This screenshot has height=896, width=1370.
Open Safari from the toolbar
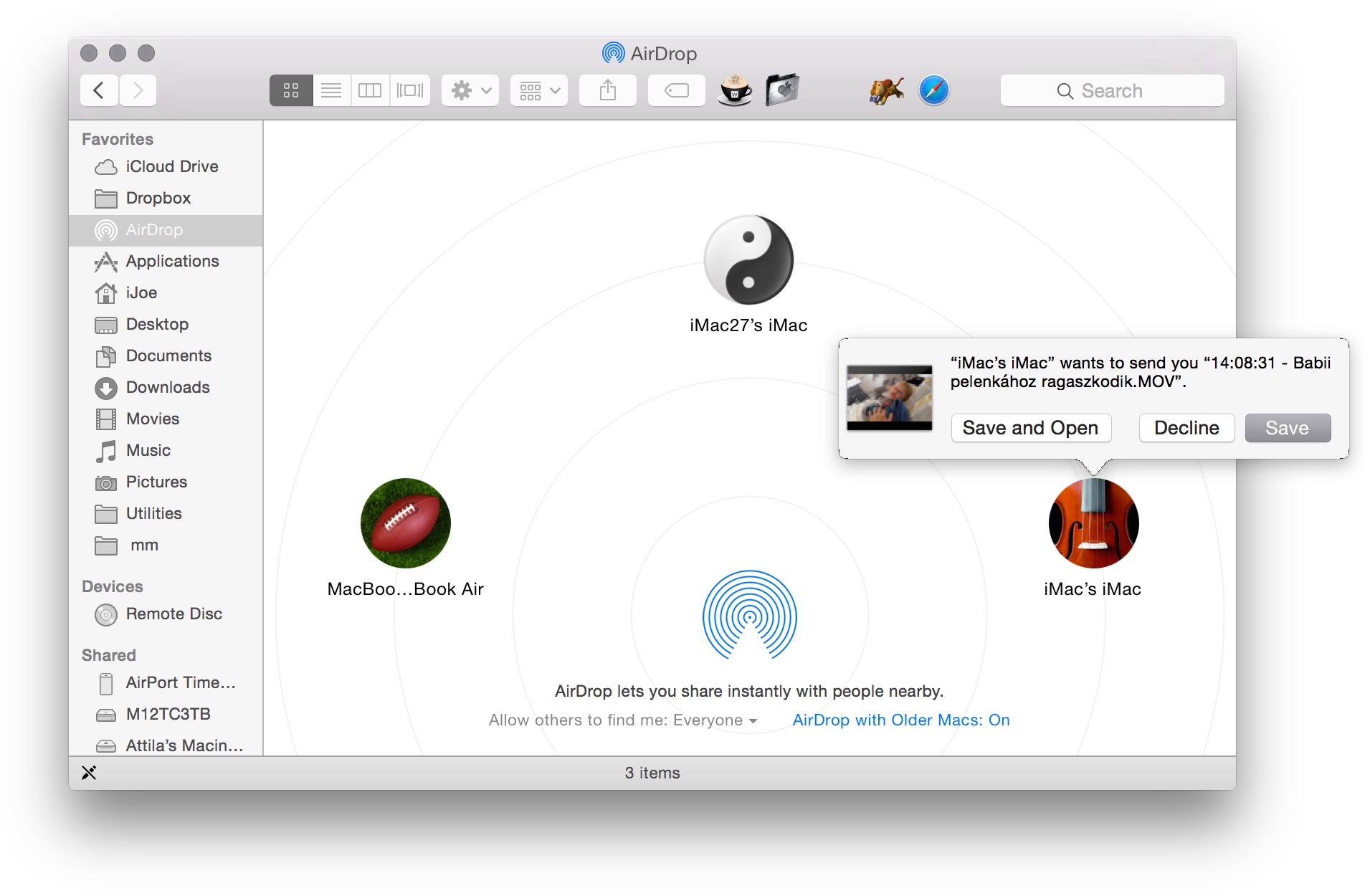[x=934, y=90]
